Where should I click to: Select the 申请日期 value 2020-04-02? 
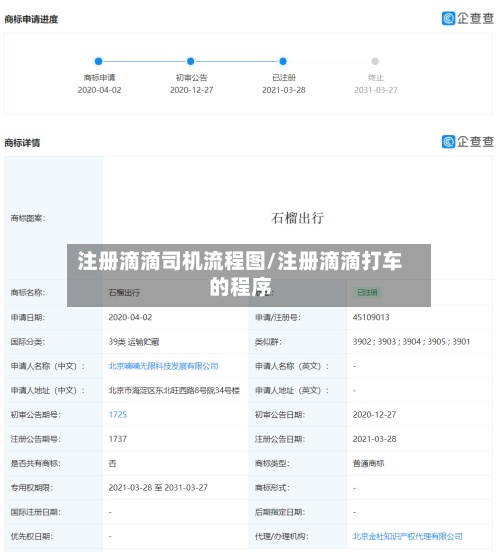point(130,318)
